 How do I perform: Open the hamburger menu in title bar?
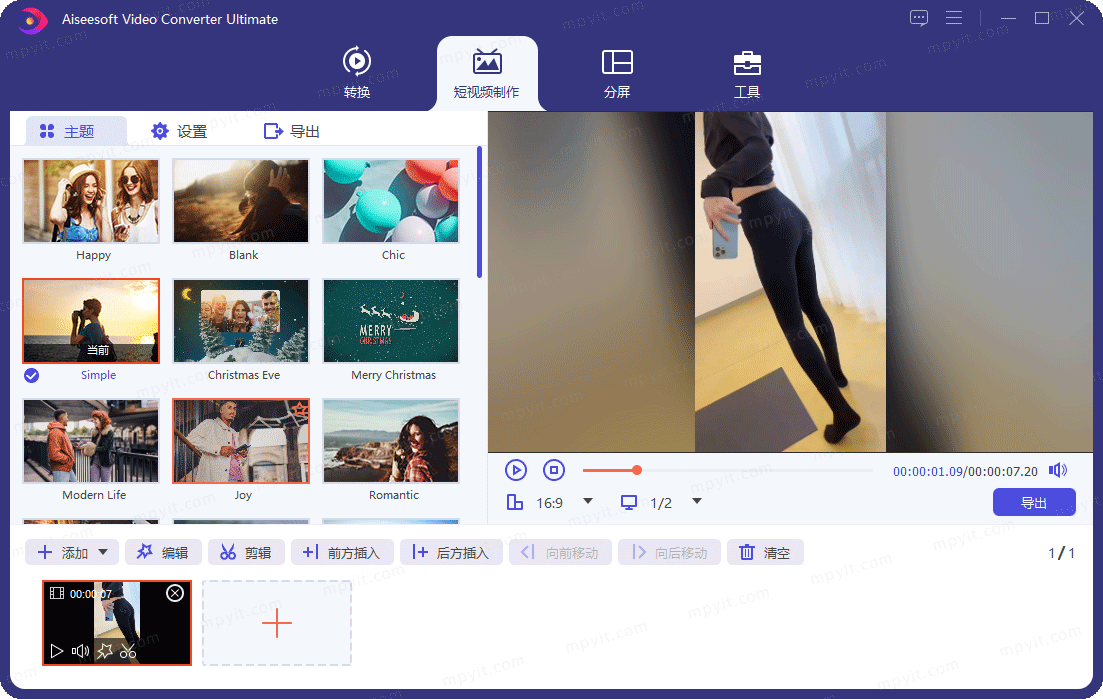(x=954, y=18)
